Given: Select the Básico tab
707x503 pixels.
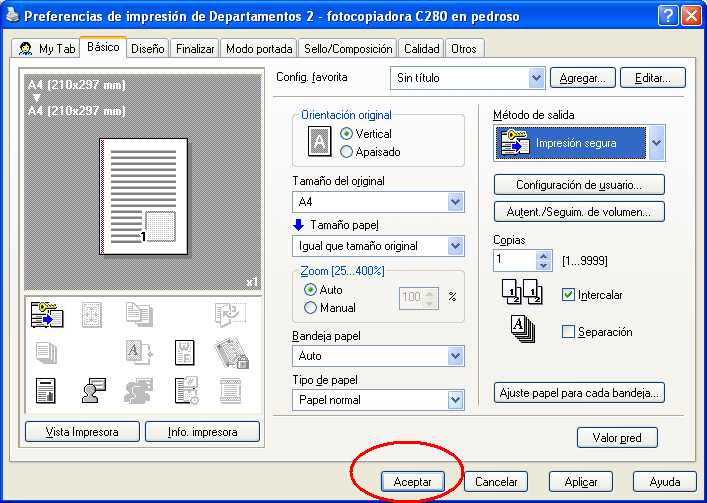Looking at the screenshot, I should pyautogui.click(x=103, y=47).
